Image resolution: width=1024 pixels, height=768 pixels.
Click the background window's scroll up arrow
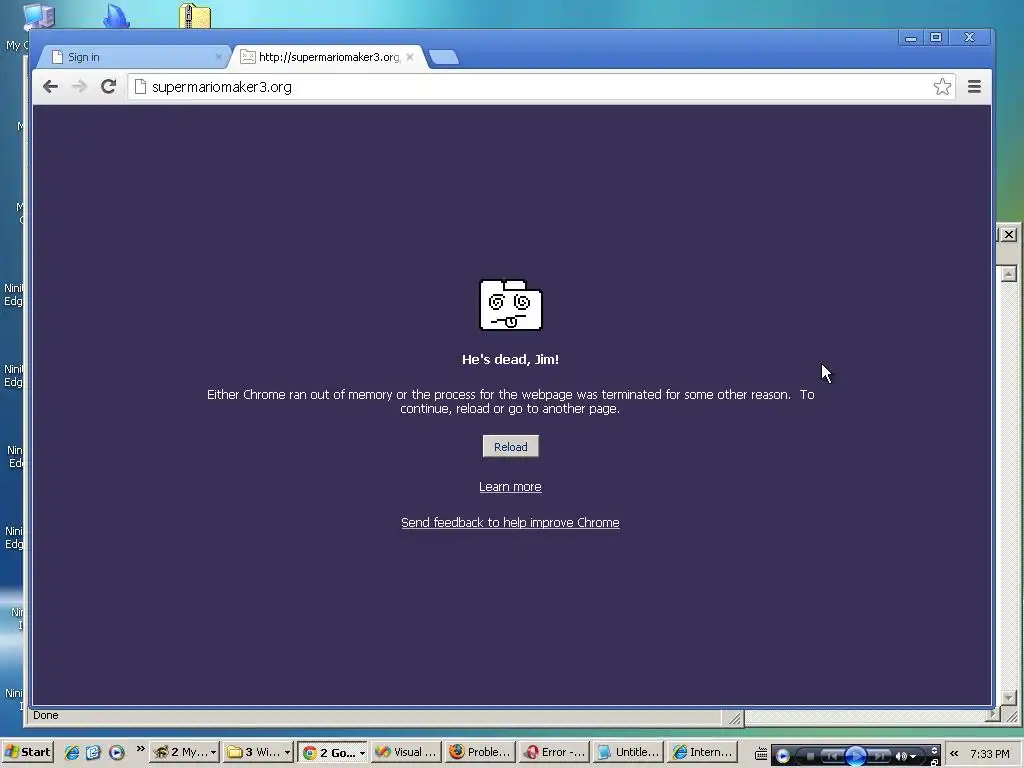[x=1009, y=273]
